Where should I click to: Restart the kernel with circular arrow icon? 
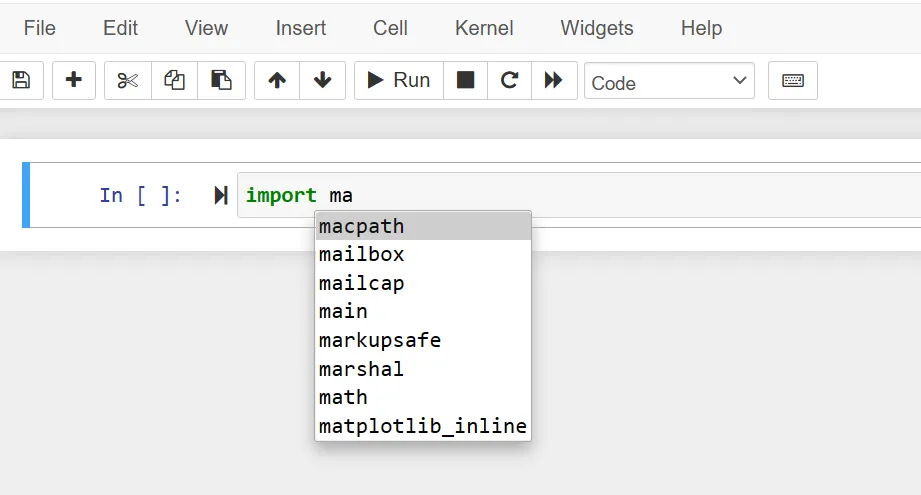pyautogui.click(x=509, y=80)
